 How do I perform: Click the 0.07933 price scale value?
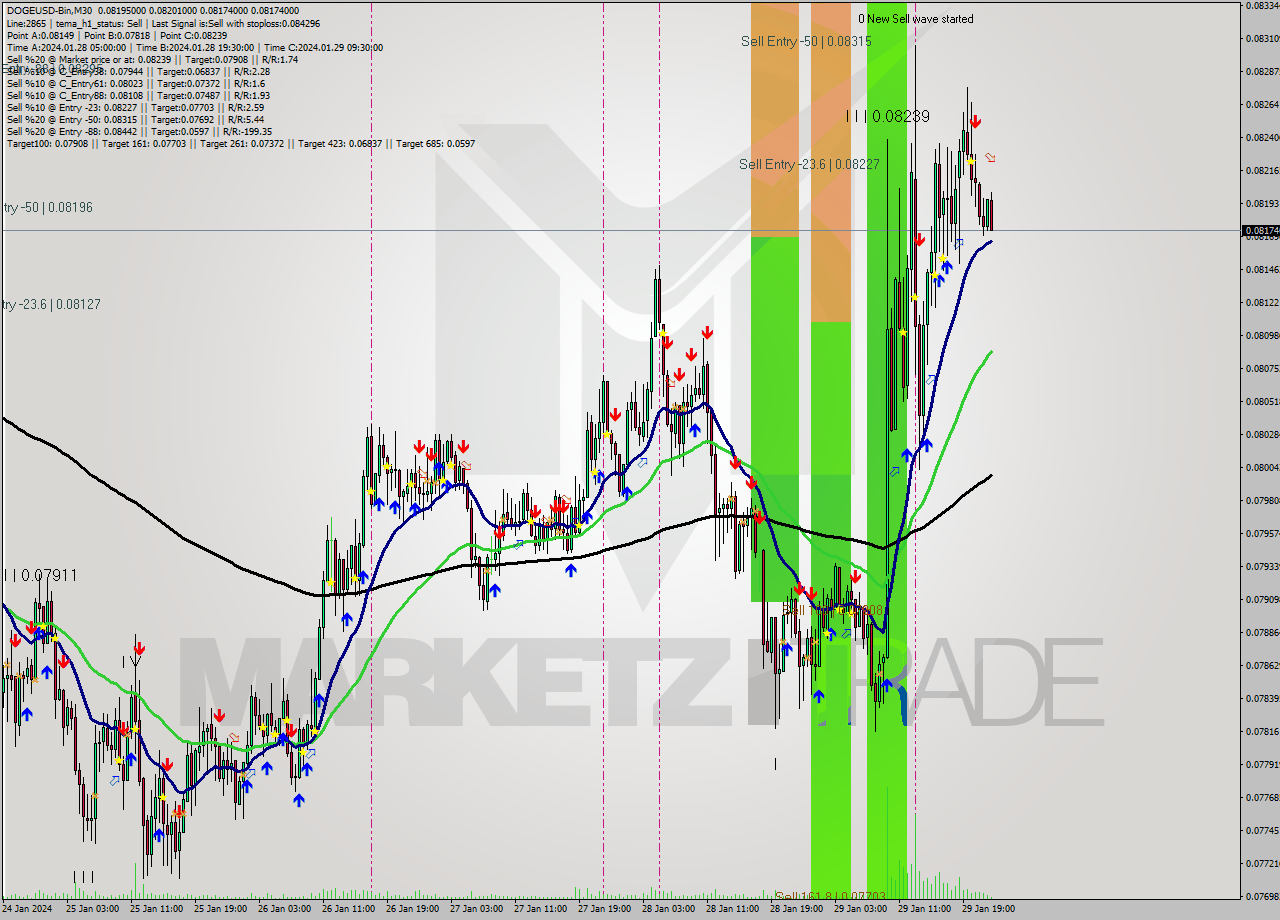pos(1261,566)
